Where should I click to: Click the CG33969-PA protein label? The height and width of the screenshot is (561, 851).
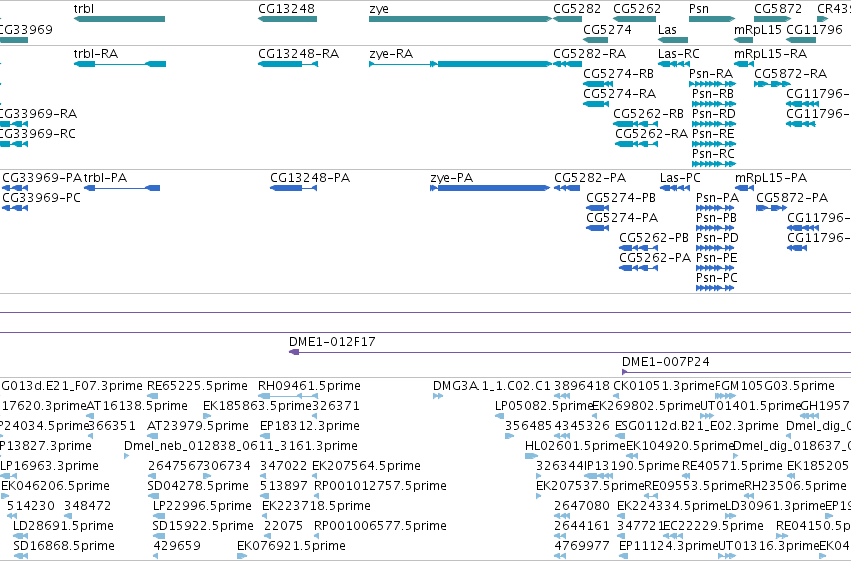(x=42, y=178)
